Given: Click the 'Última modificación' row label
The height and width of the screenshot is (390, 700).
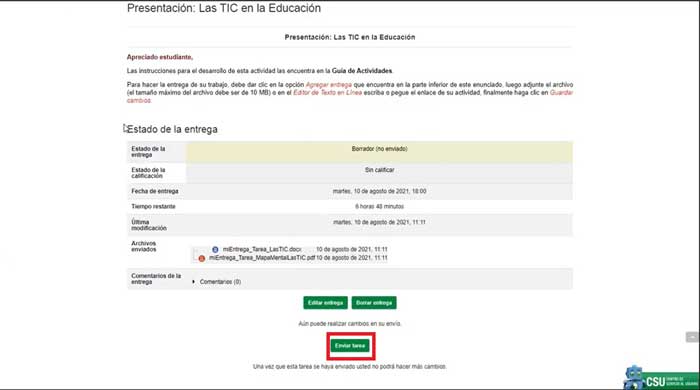Looking at the screenshot, I should [149, 225].
